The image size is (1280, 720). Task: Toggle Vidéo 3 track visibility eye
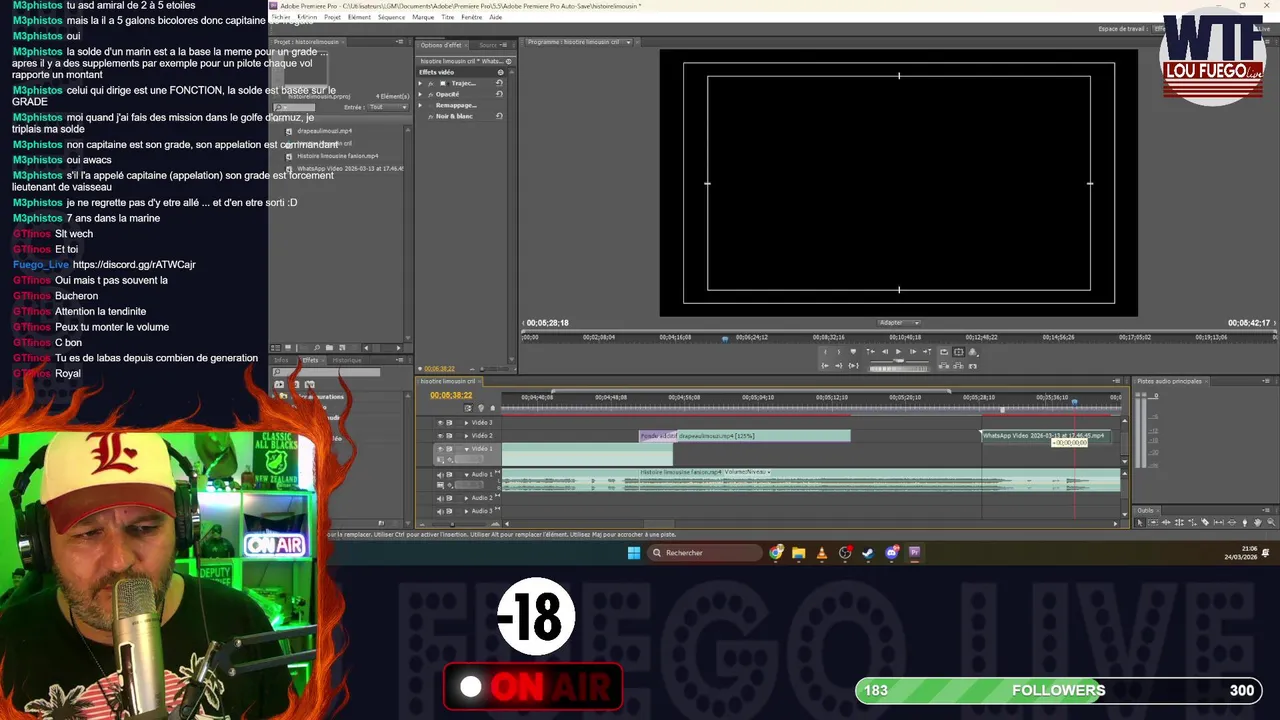point(440,423)
